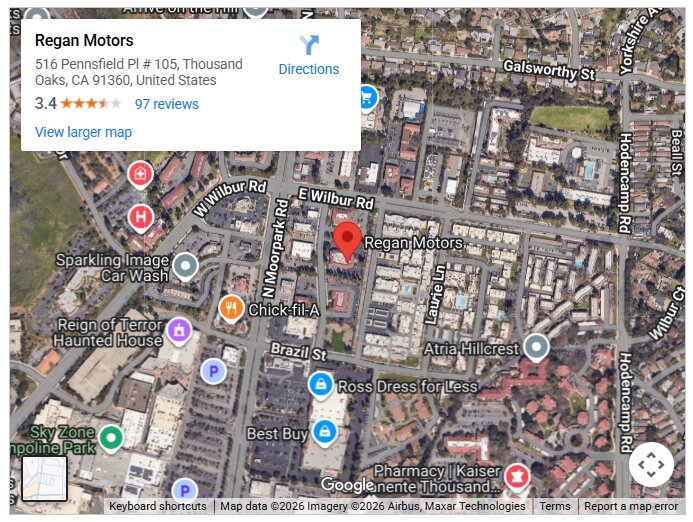Image resolution: width=693 pixels, height=522 pixels.
Task: Click the Directions arrow icon
Action: tap(309, 45)
